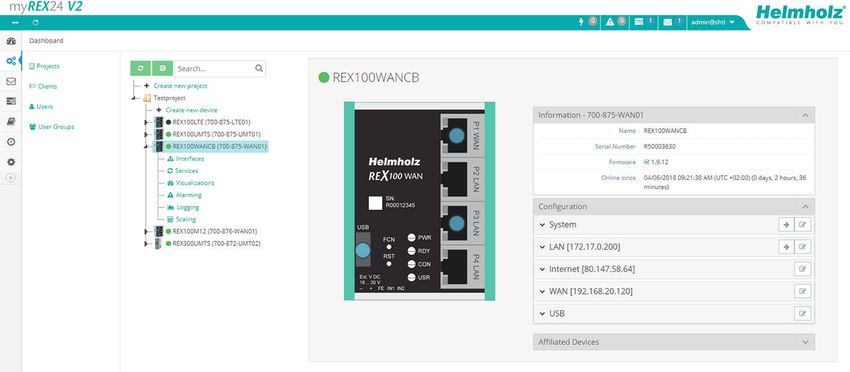Click the P3 LAN port hotspot on device image
The image size is (850, 372).
(x=457, y=223)
